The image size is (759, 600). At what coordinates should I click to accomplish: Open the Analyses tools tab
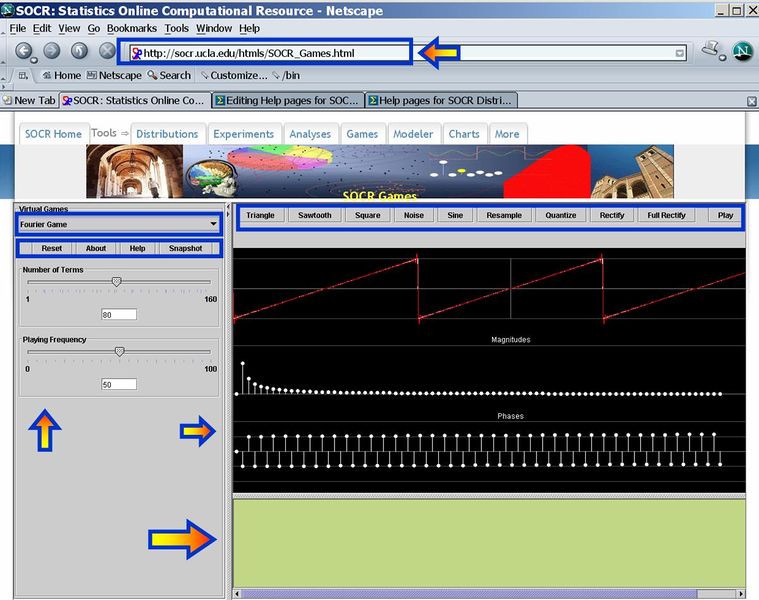click(x=310, y=134)
